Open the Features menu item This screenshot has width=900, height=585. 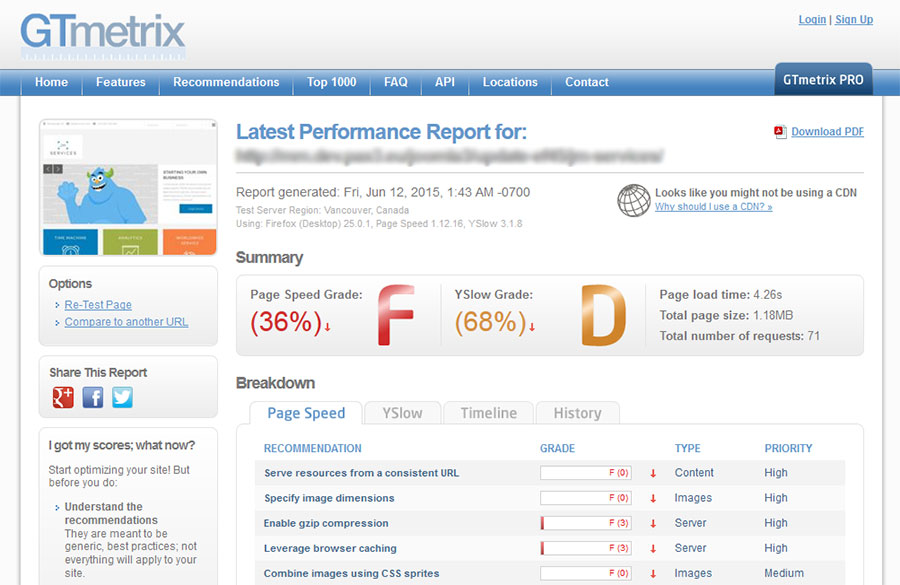tap(121, 82)
